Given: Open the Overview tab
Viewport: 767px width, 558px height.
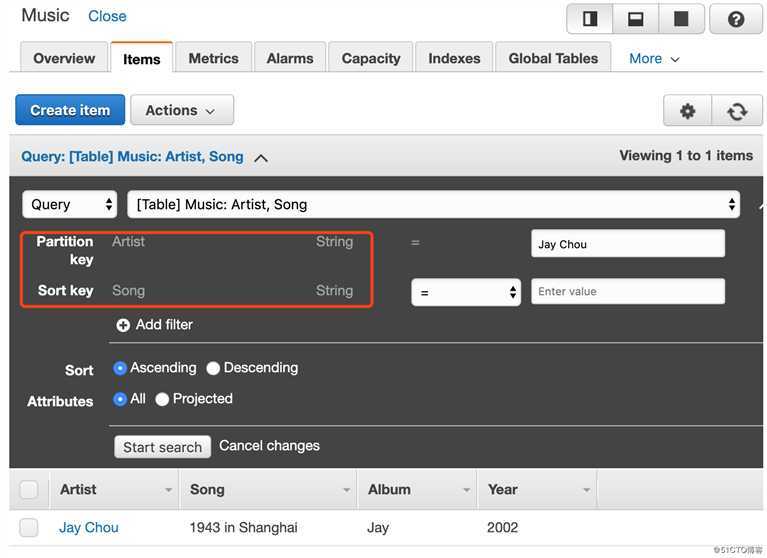Looking at the screenshot, I should (64, 58).
